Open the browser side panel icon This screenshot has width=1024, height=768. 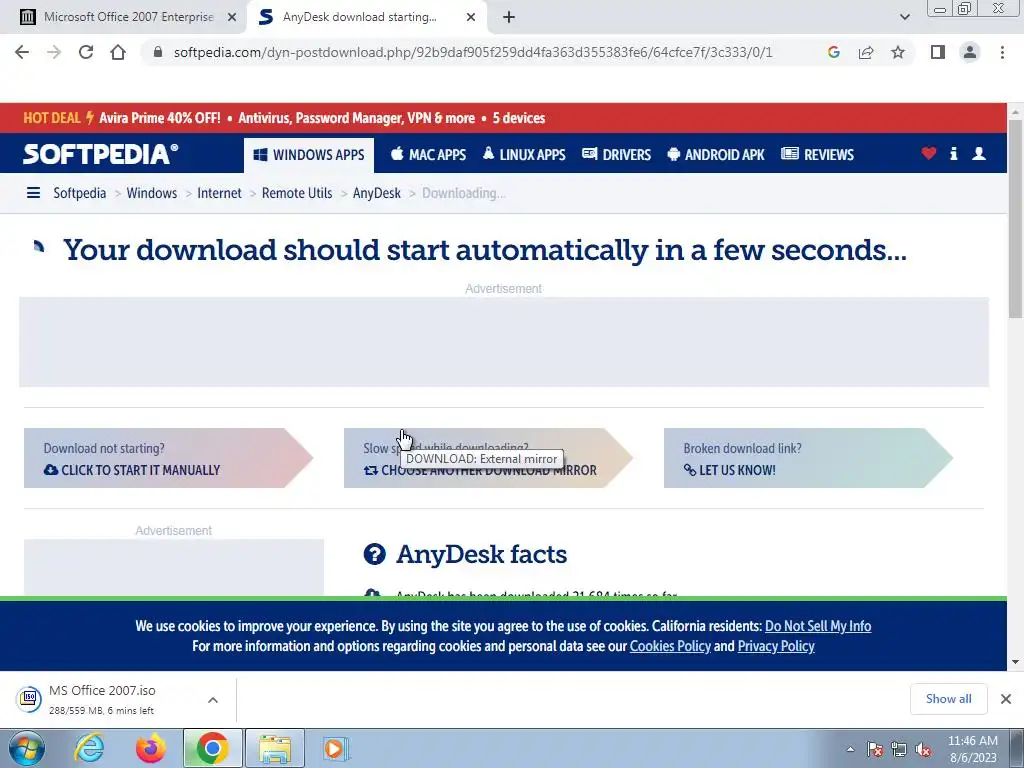tap(938, 52)
